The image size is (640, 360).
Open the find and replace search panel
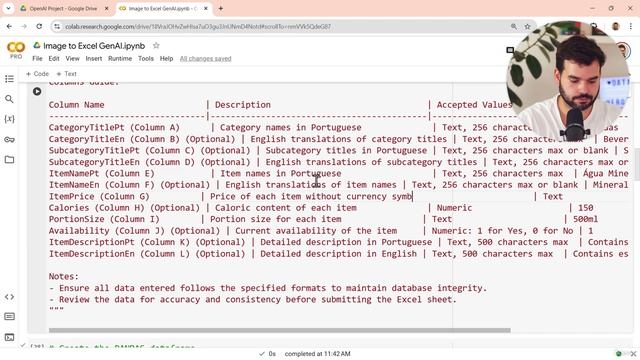[x=9, y=99]
